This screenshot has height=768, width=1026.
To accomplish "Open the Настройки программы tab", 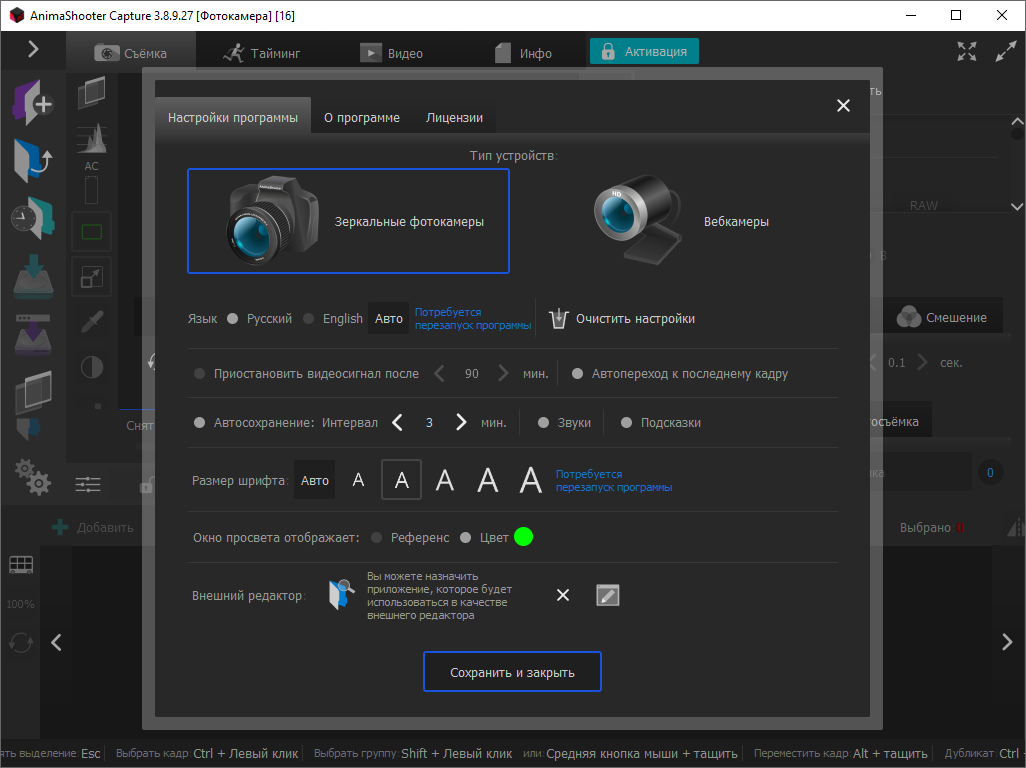I will tap(232, 118).
